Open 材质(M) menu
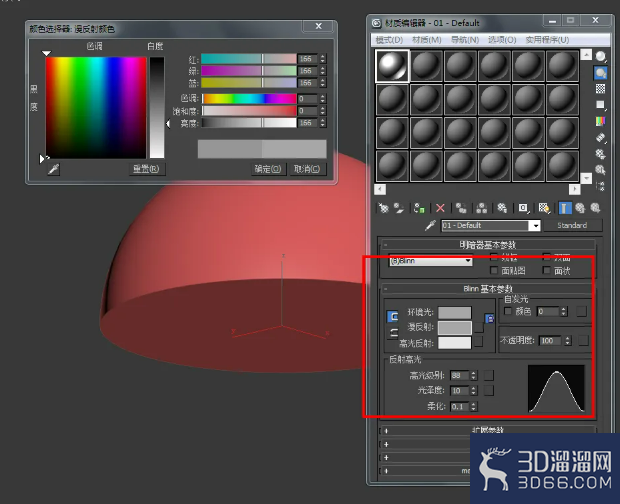The width and height of the screenshot is (620, 504). click(427, 40)
